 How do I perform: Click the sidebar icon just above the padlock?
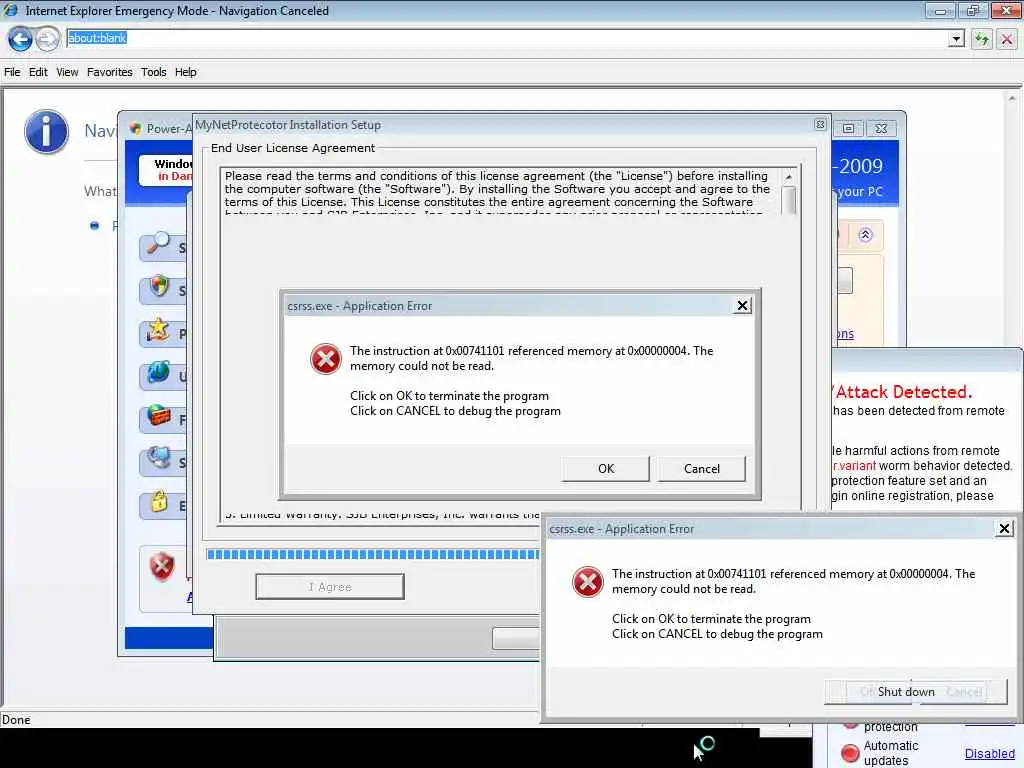159,458
